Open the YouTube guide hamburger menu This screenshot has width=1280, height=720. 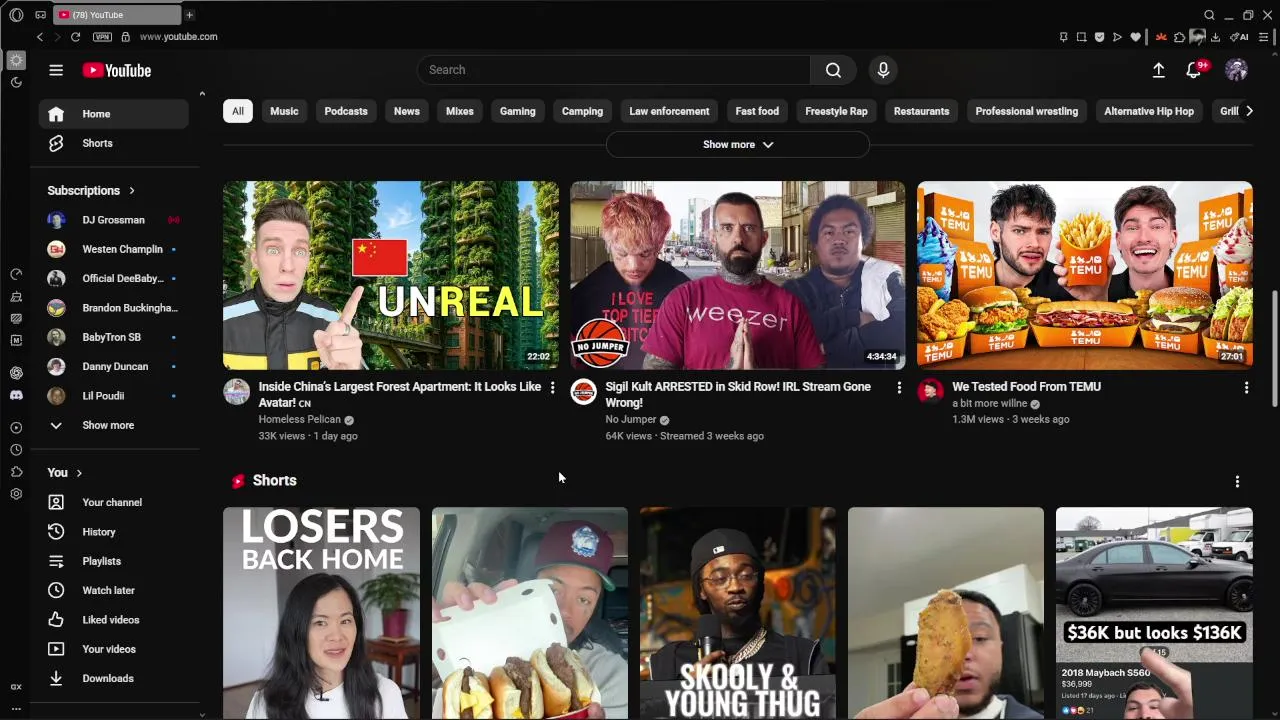point(56,70)
